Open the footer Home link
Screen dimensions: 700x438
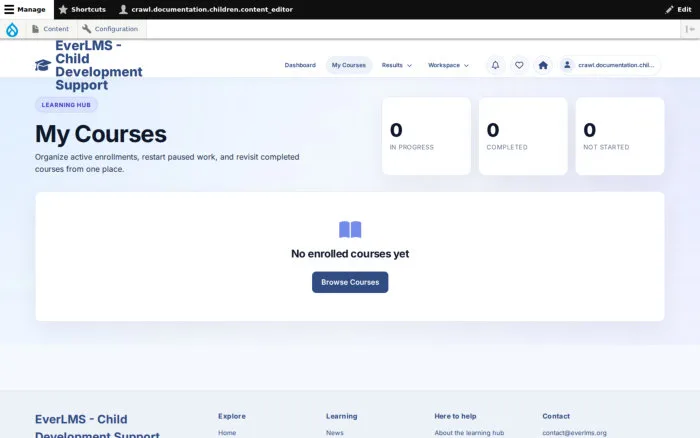click(x=227, y=433)
